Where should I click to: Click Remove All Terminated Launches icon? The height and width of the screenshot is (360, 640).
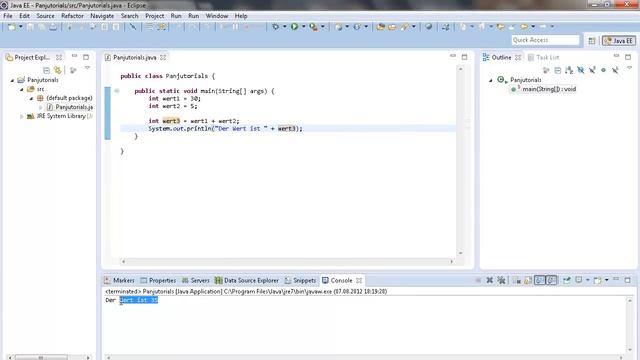coord(501,280)
